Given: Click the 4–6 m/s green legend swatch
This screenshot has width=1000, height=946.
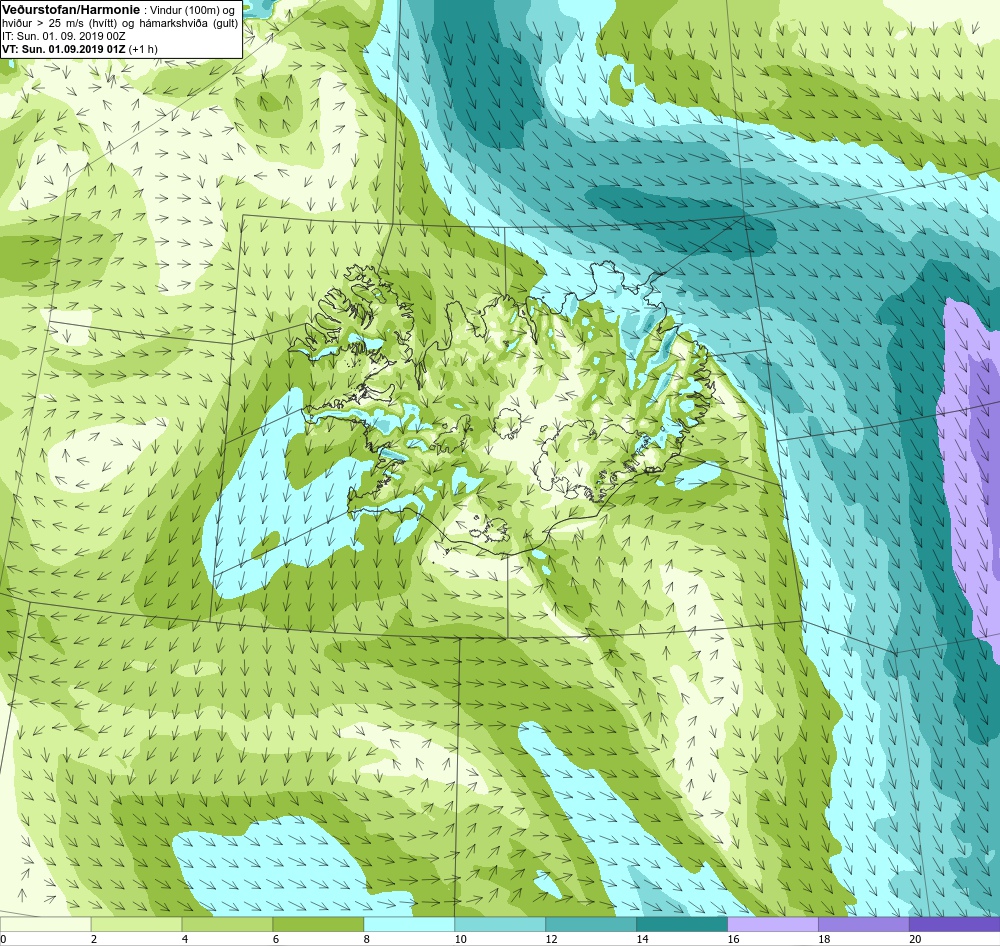Looking at the screenshot, I should (x=227, y=924).
